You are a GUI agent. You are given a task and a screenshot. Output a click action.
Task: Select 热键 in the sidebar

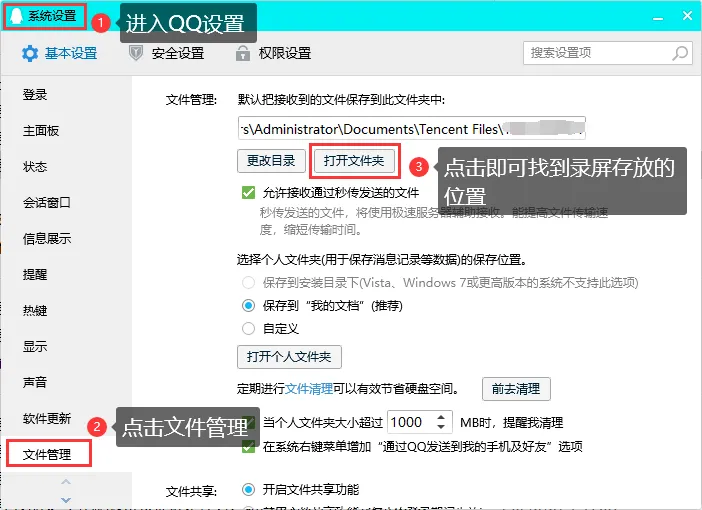click(x=35, y=310)
